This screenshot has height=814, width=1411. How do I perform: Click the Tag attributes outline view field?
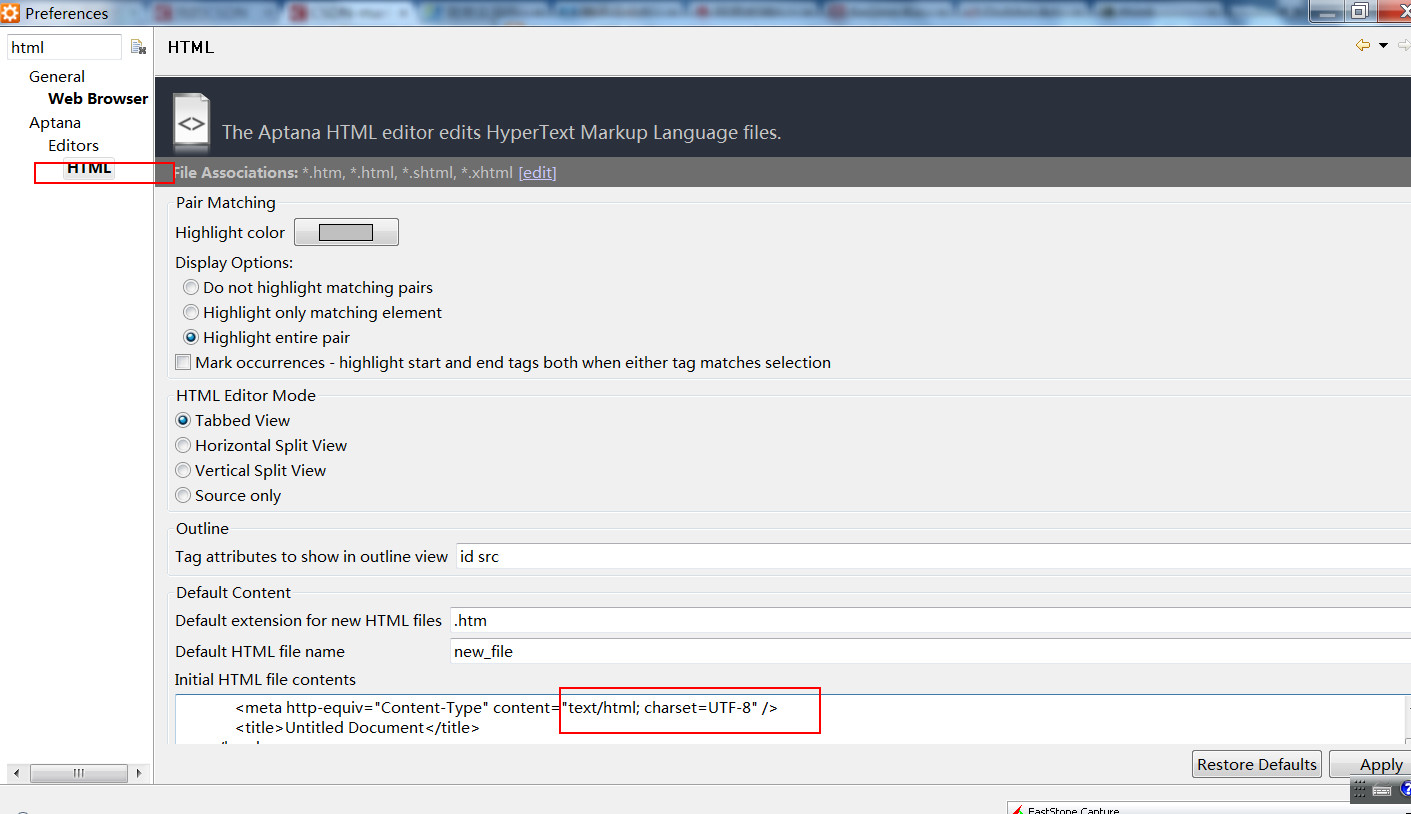pos(933,556)
